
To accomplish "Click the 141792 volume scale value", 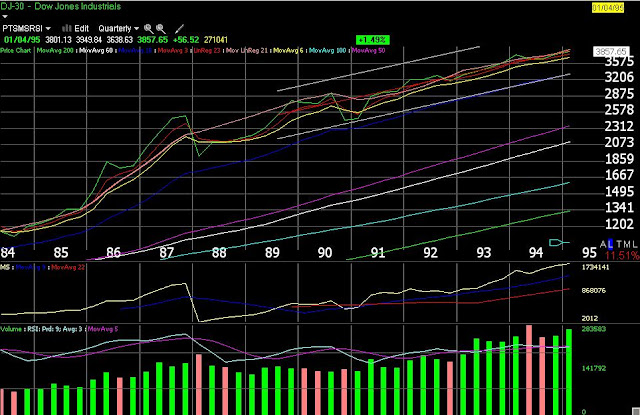I will [x=593, y=368].
